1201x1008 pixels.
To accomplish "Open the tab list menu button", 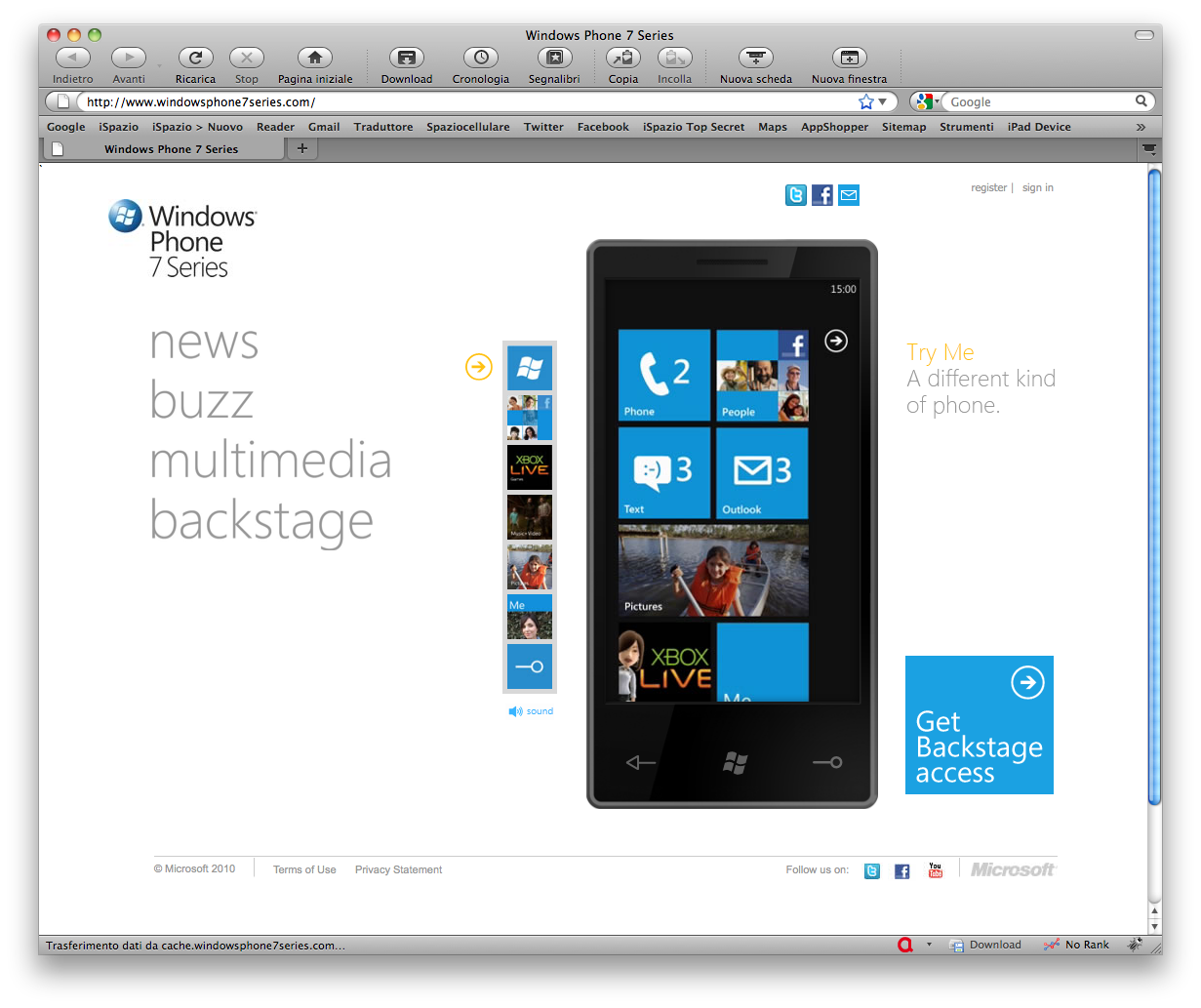I will pyautogui.click(x=1149, y=149).
